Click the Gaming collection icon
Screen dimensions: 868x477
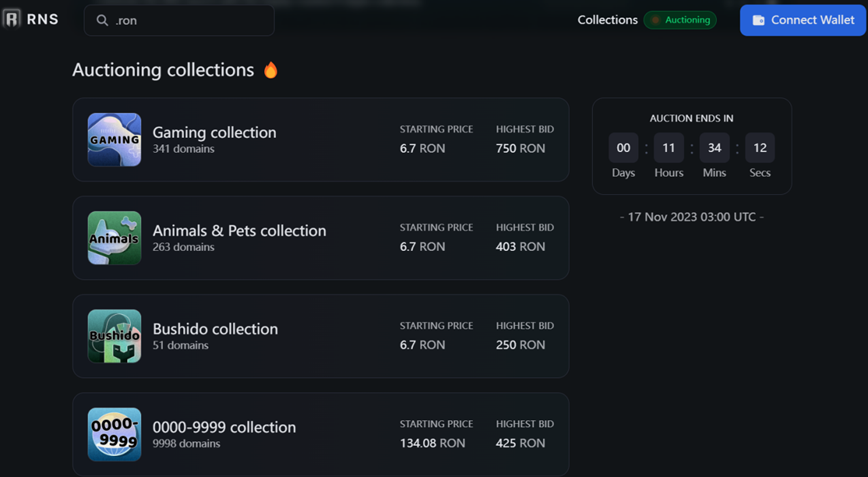pos(114,139)
